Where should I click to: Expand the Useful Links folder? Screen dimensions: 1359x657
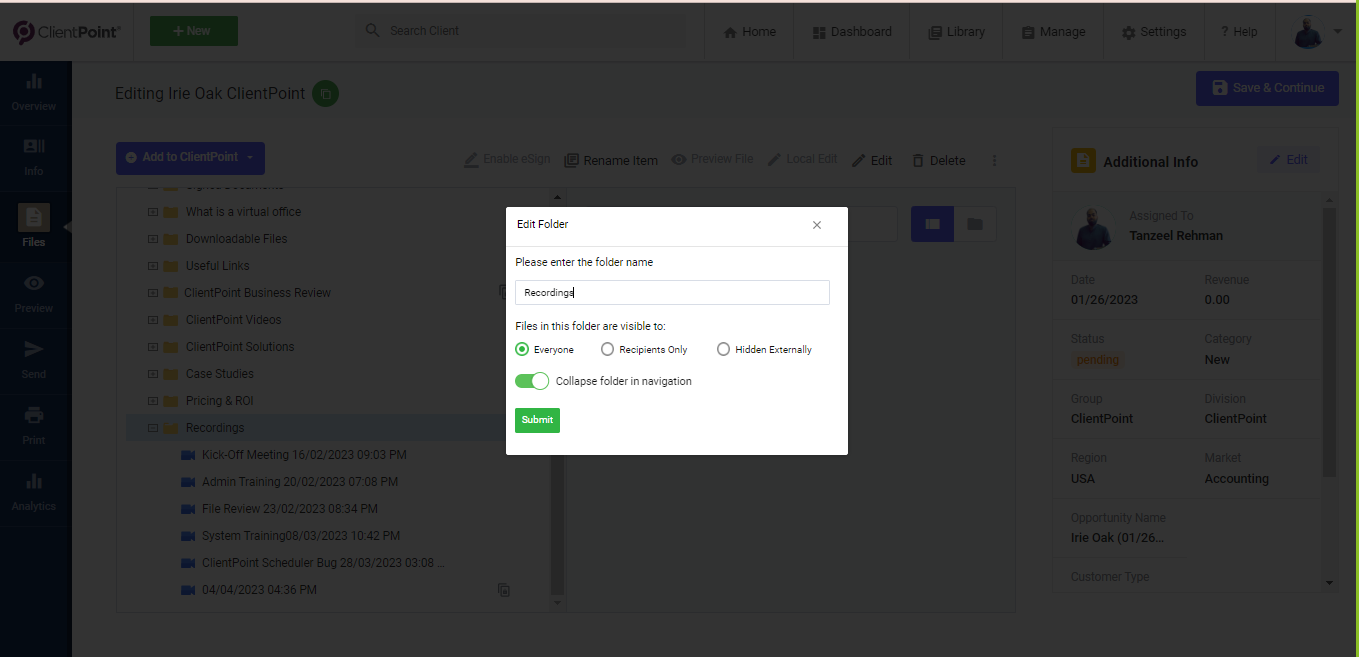pyautogui.click(x=152, y=266)
